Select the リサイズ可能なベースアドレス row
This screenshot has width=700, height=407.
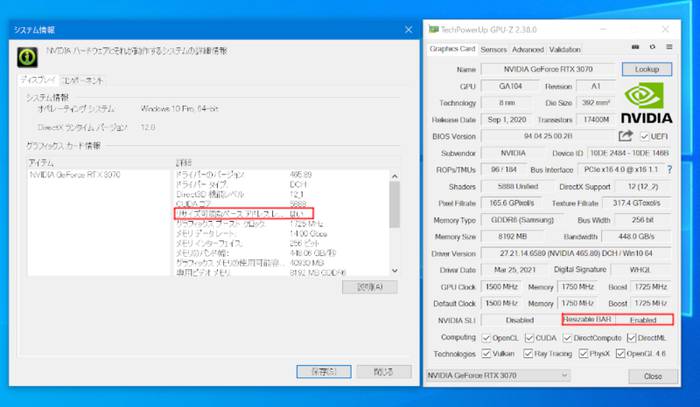point(244,213)
